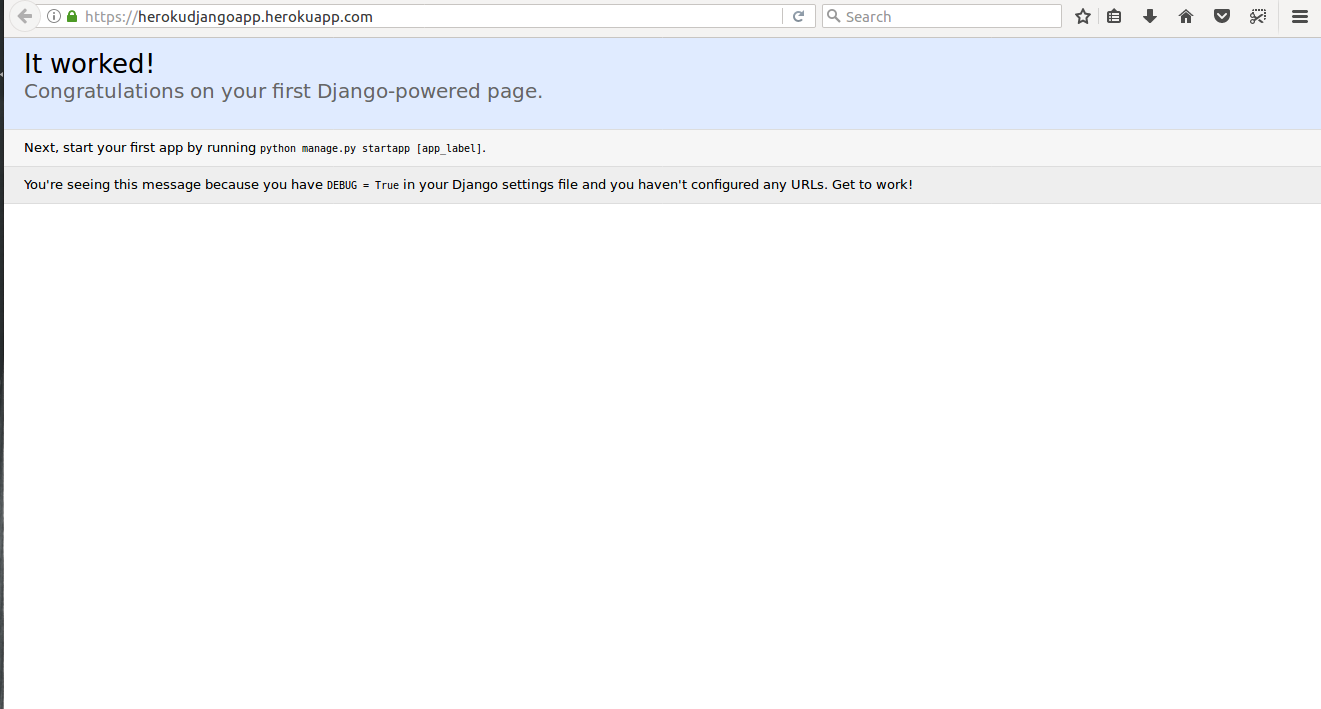The height and width of the screenshot is (709, 1321).
Task: Click the It worked! heading
Action: coord(88,62)
